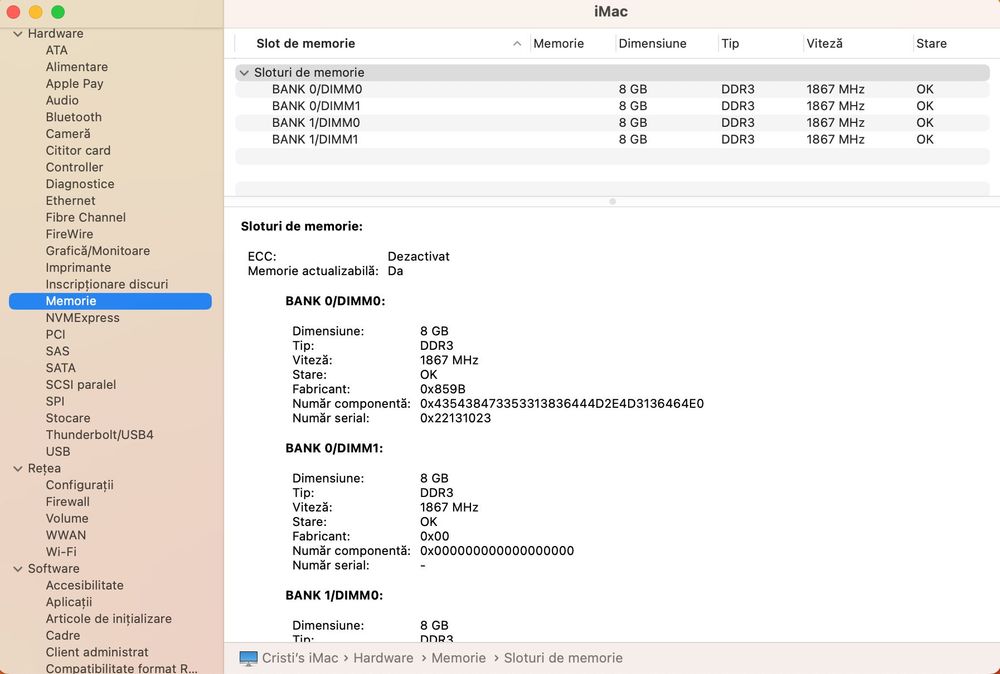Viewport: 1000px width, 674px height.
Task: Open SATA in the sidebar
Action: (x=61, y=368)
